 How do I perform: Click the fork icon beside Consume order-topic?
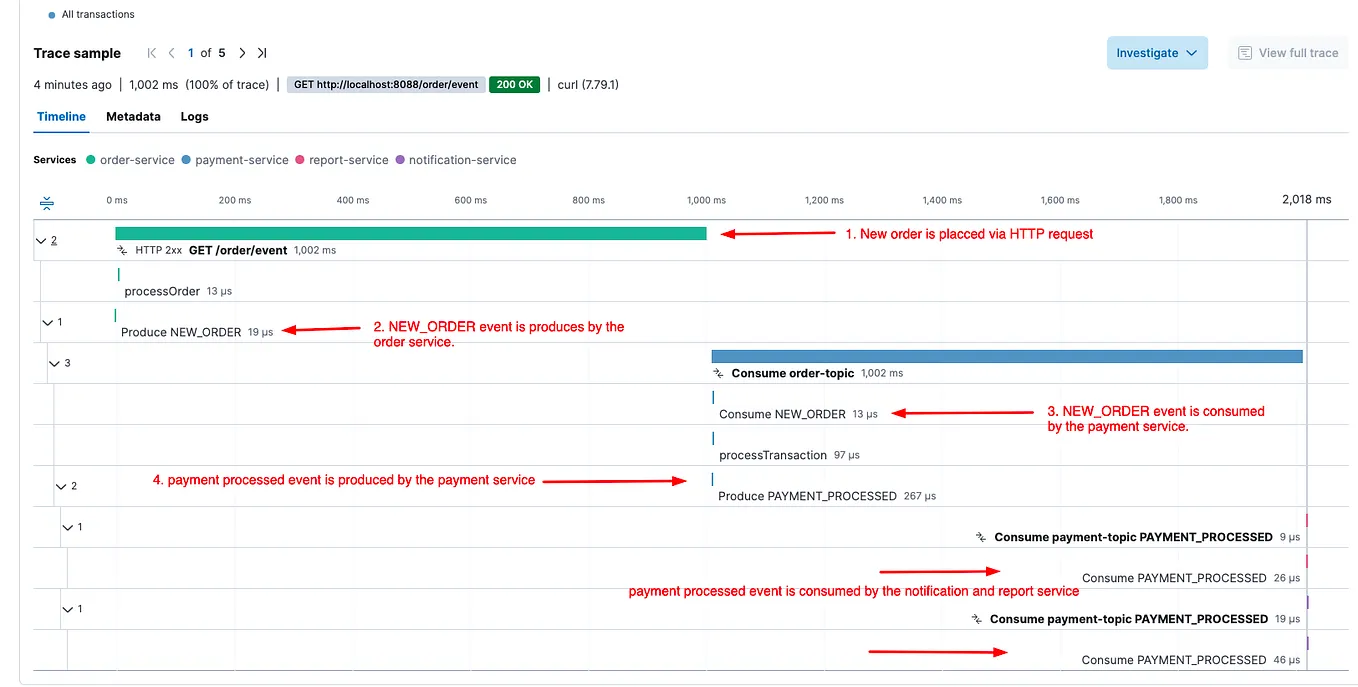pos(716,373)
